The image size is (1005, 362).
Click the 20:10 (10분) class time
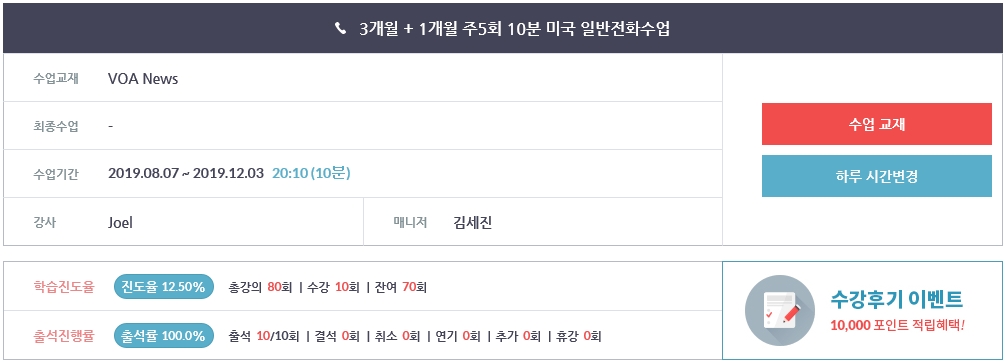[x=311, y=173]
